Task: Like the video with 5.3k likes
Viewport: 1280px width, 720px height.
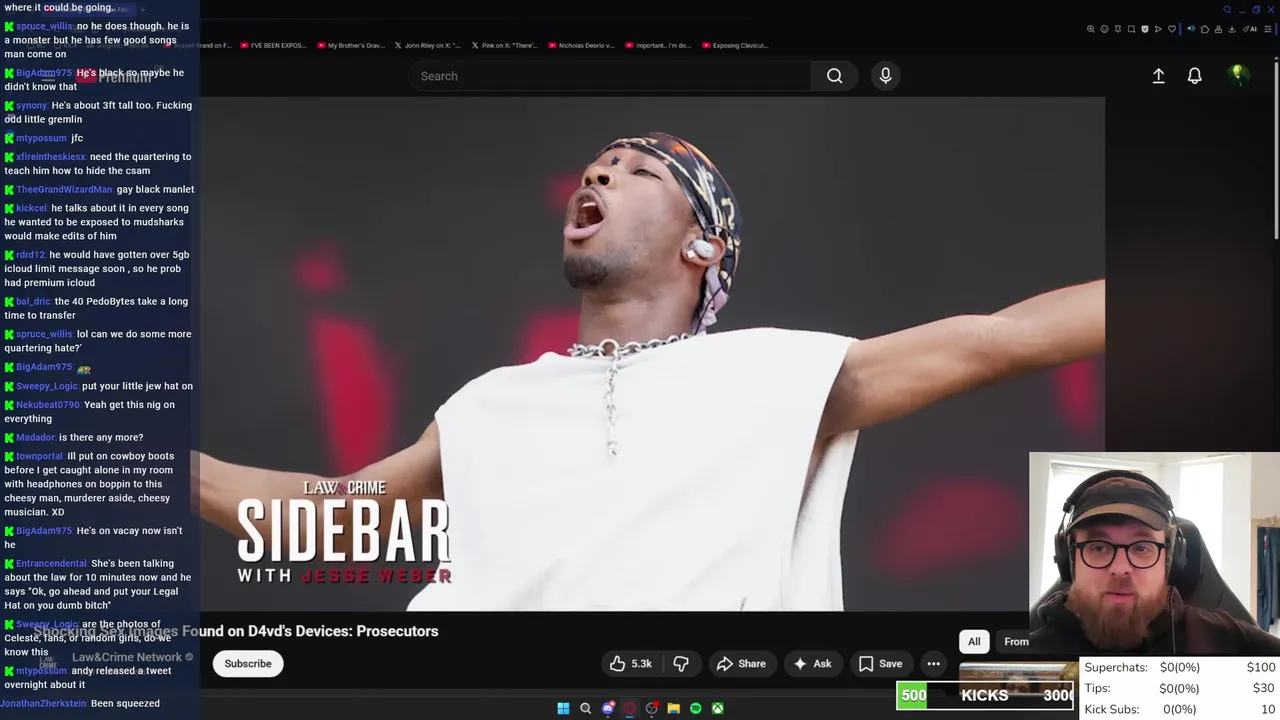Action: 630,664
